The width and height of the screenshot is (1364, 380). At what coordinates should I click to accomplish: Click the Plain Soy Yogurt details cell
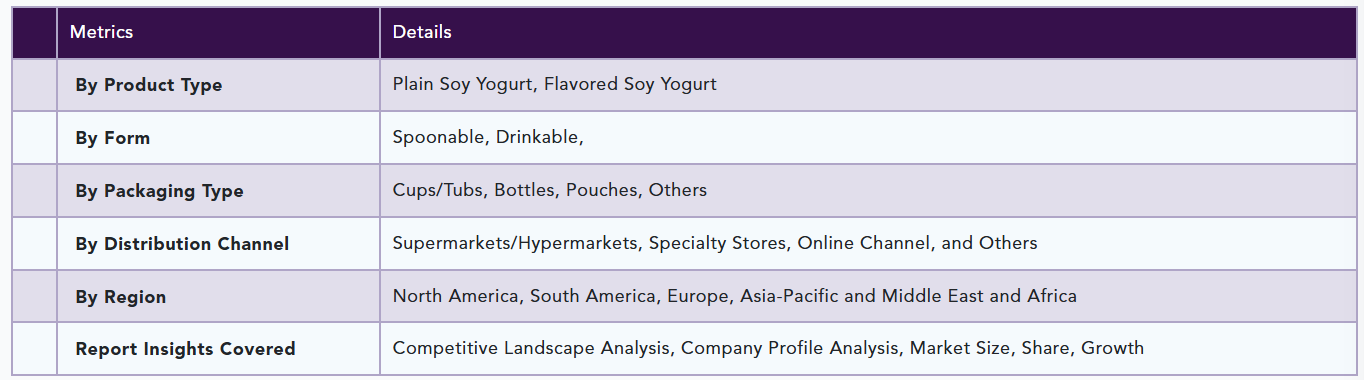(868, 85)
